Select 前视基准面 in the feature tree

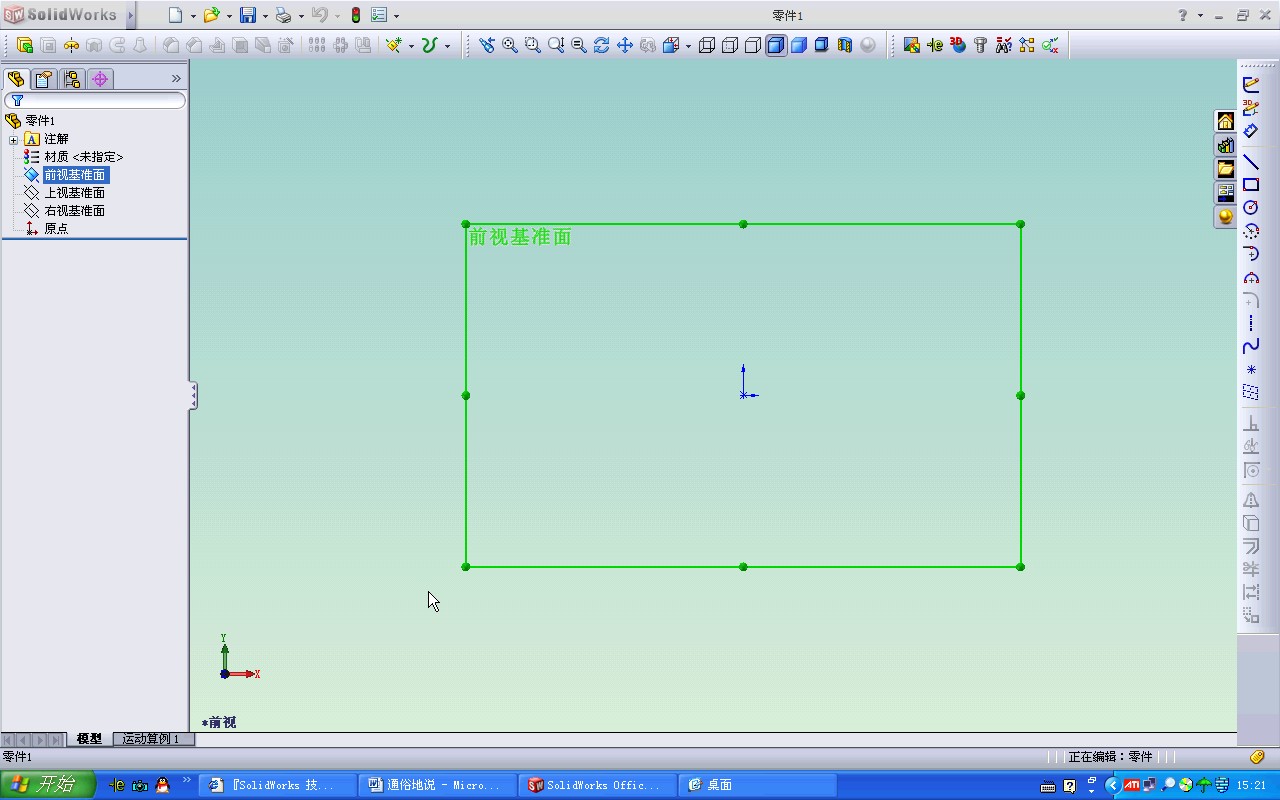click(x=75, y=175)
